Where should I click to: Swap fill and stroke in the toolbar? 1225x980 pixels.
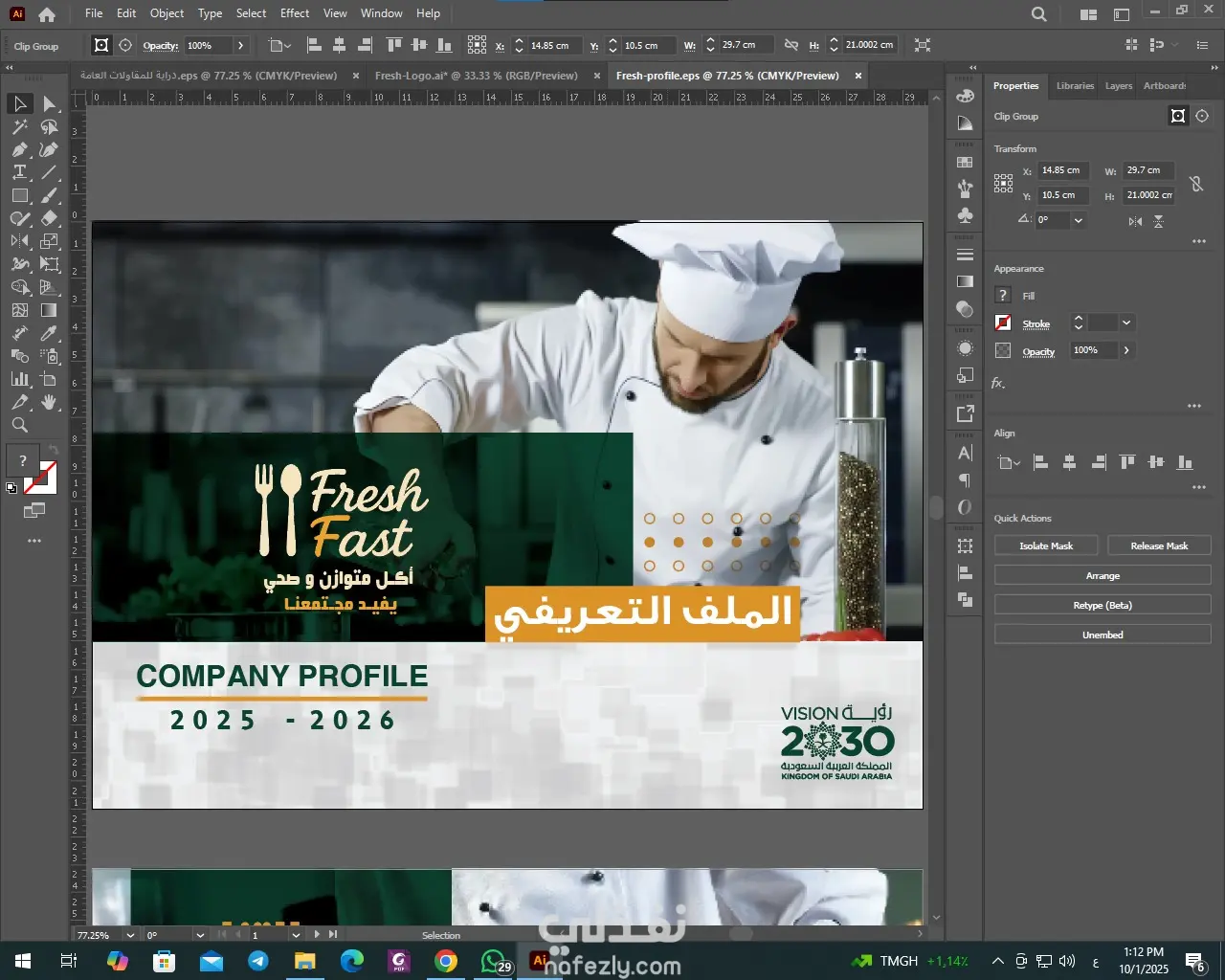pyautogui.click(x=54, y=450)
